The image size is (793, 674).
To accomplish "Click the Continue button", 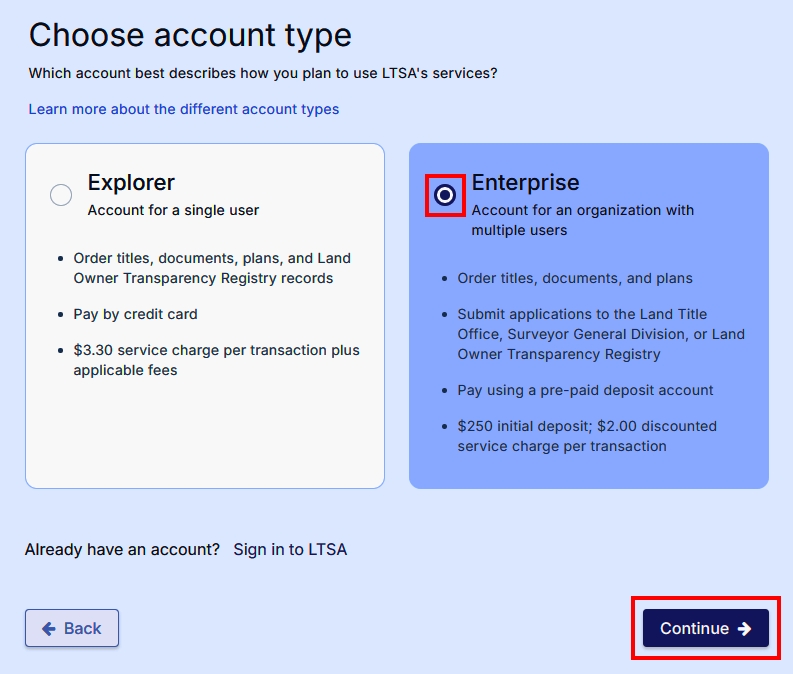I will [706, 628].
